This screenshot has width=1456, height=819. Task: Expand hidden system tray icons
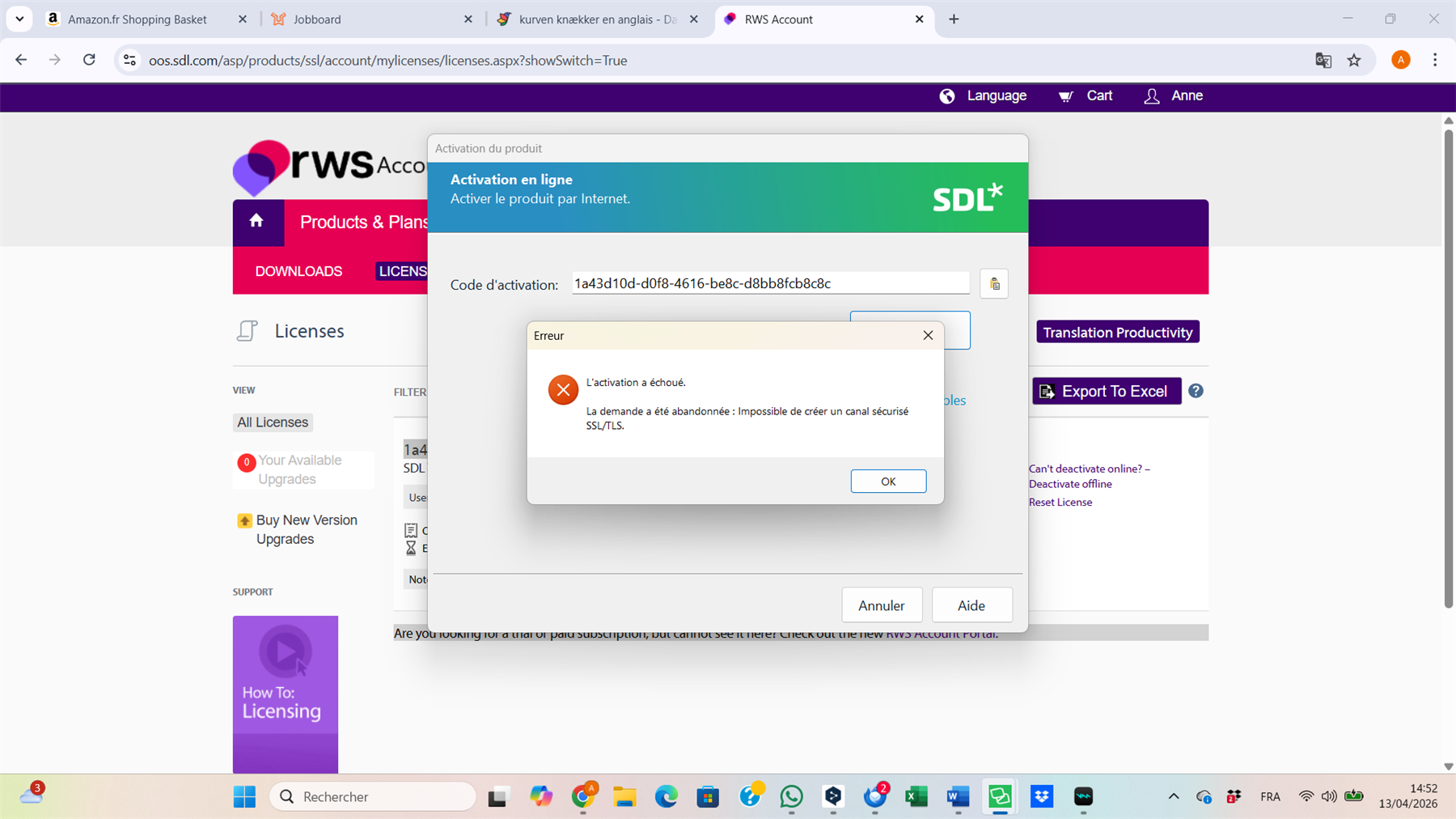(x=1172, y=796)
